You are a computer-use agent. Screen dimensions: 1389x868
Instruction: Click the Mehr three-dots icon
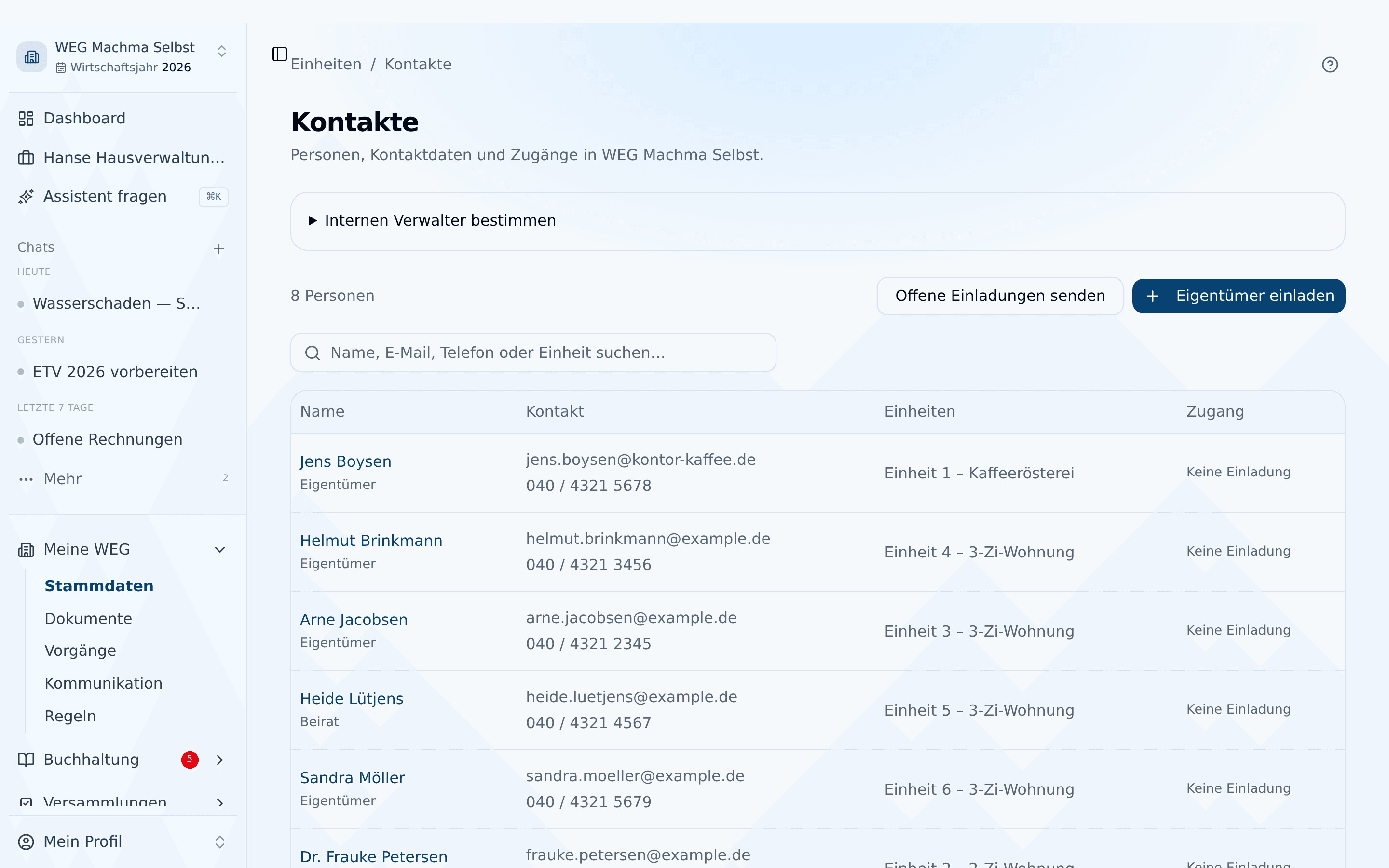(26, 479)
